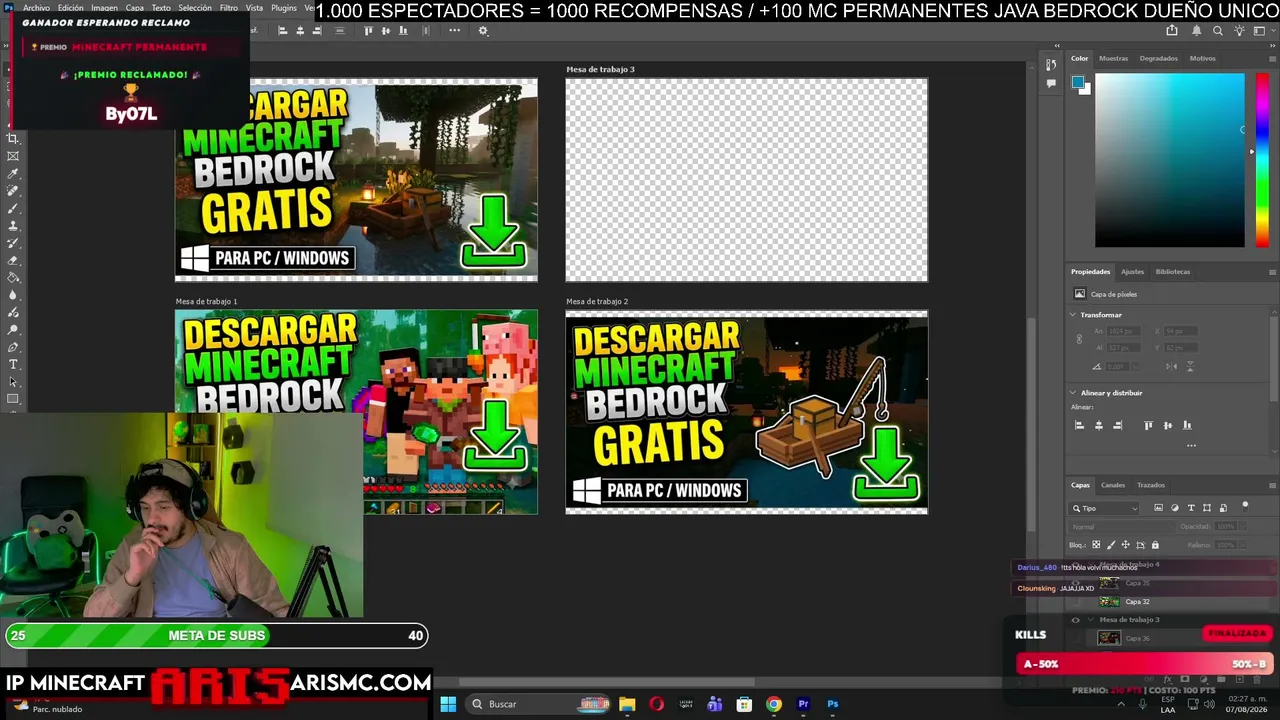This screenshot has height=720, width=1280.
Task: Select the Path Selection tool
Action: (13, 382)
